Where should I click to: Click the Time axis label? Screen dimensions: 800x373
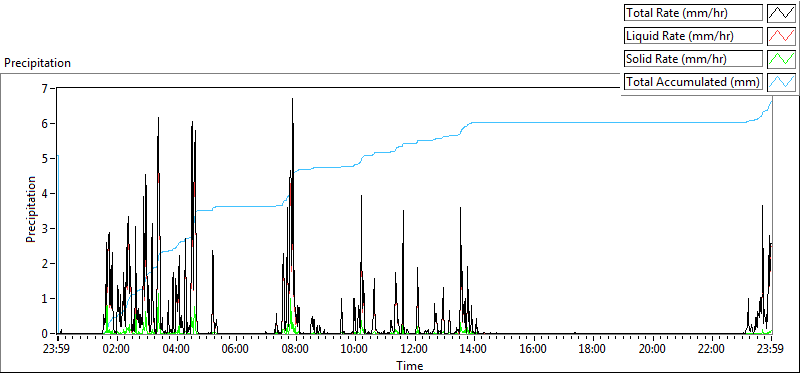(x=410, y=366)
